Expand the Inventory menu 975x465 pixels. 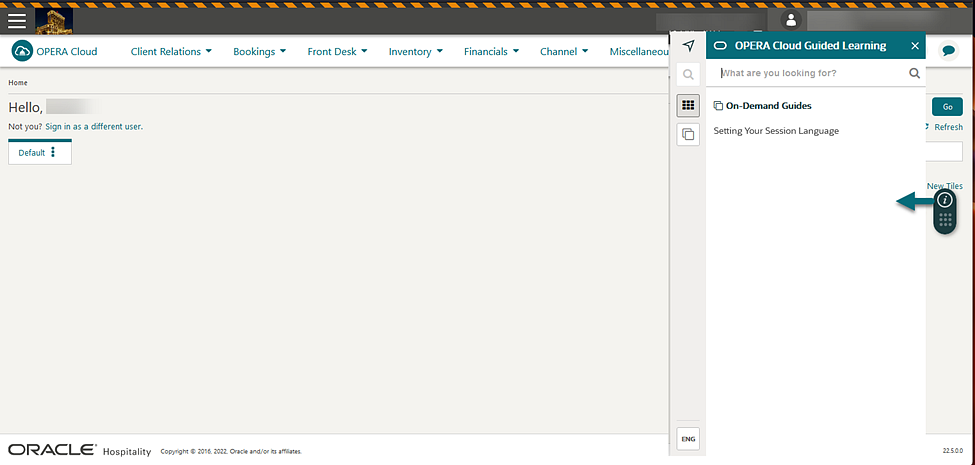click(415, 52)
